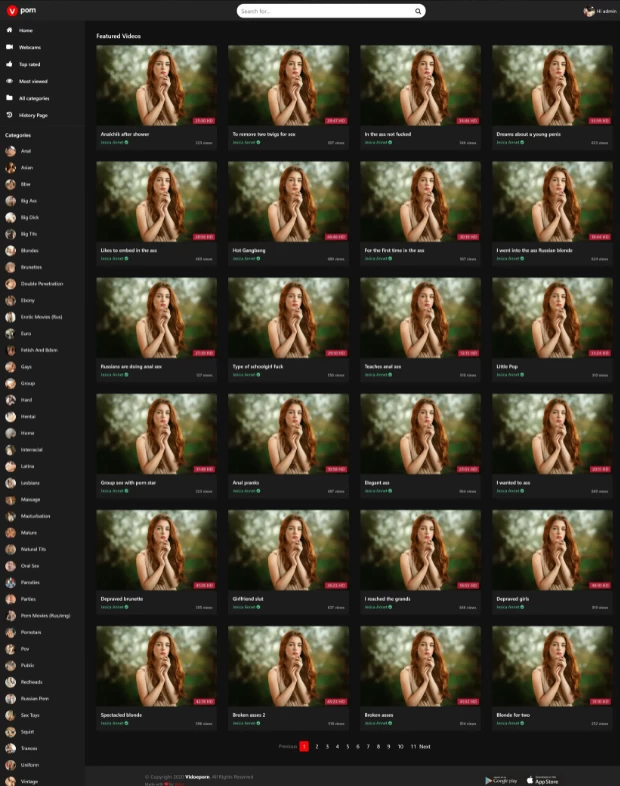Open the Most viewed menu item
620x786 pixels.
tap(33, 81)
